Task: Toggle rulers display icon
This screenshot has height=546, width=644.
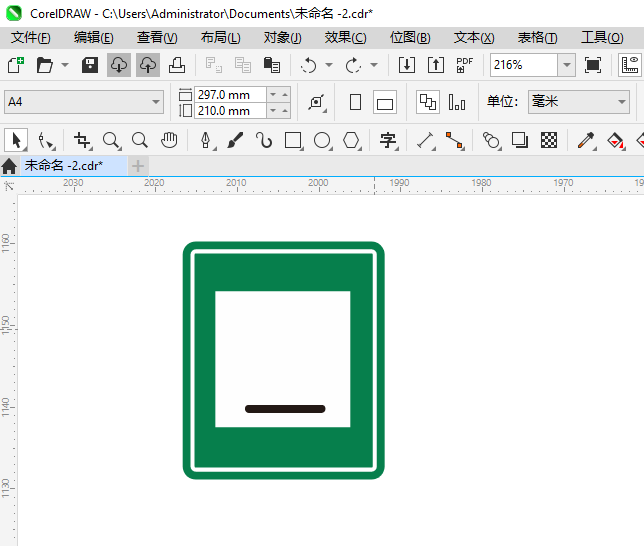Action: 630,65
